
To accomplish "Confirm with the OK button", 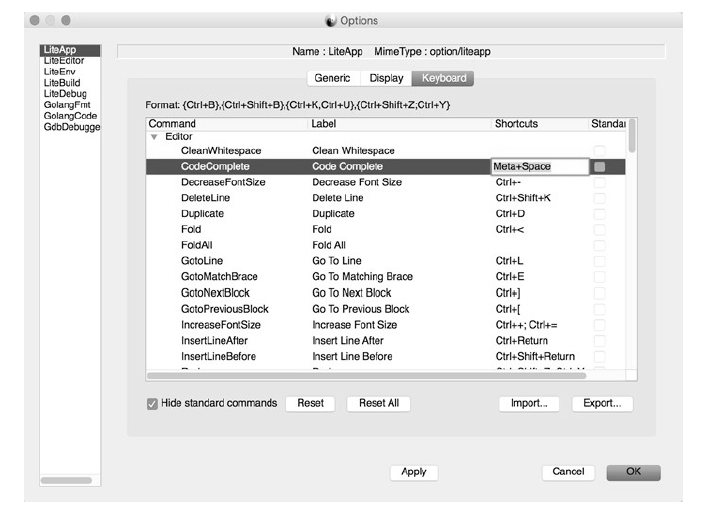I will point(633,472).
